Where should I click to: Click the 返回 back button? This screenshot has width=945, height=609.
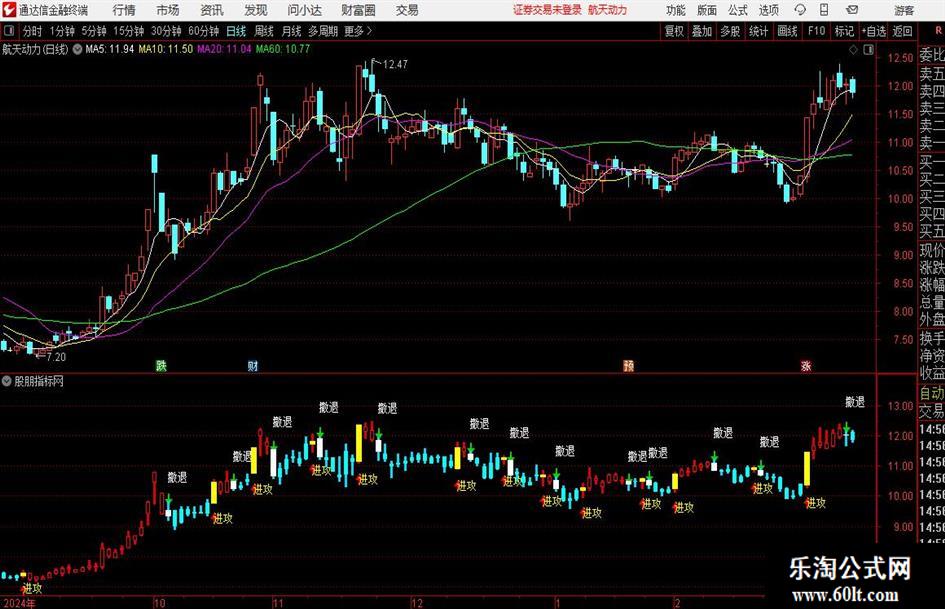click(902, 31)
